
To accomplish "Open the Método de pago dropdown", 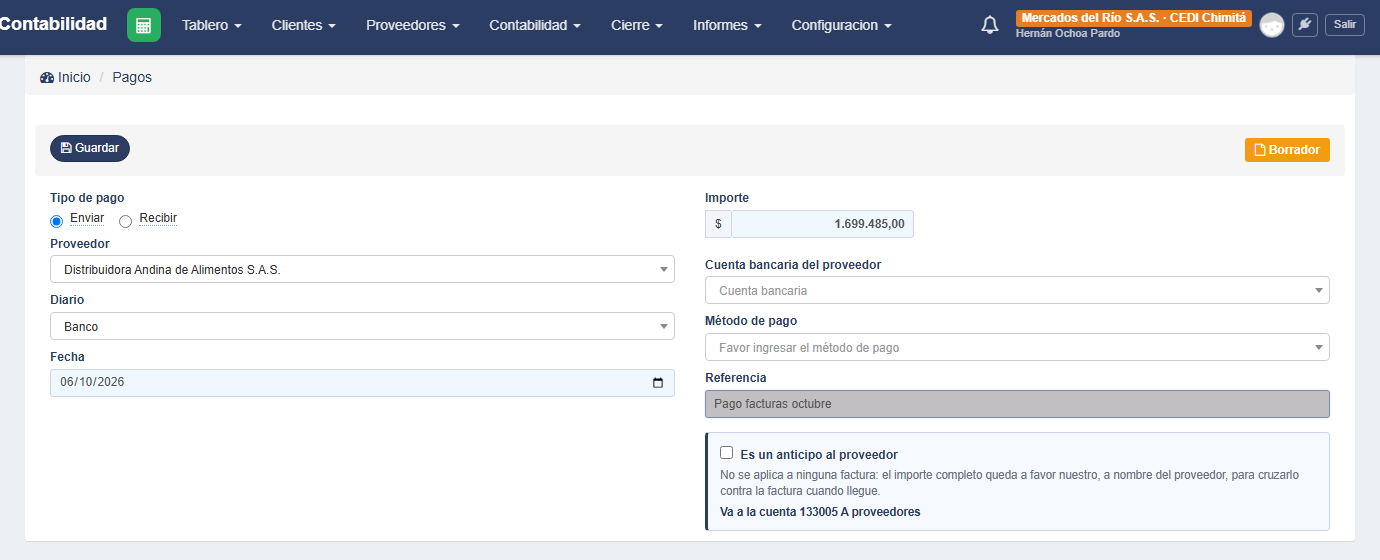I will click(x=1017, y=347).
